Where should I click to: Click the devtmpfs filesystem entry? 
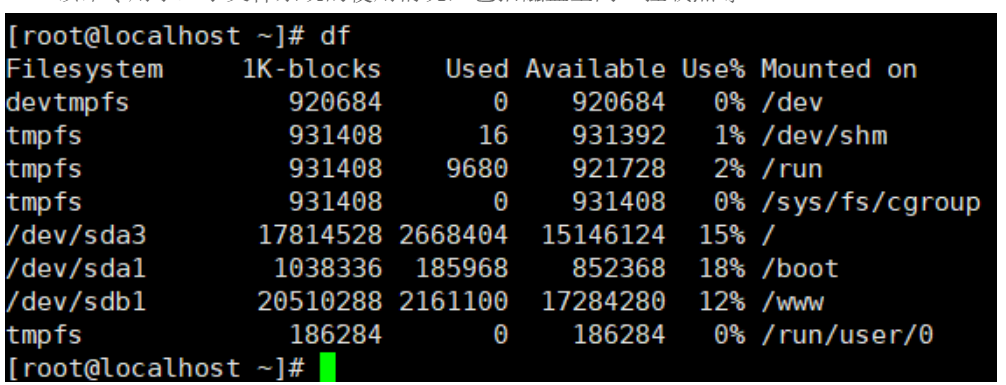pos(68,103)
